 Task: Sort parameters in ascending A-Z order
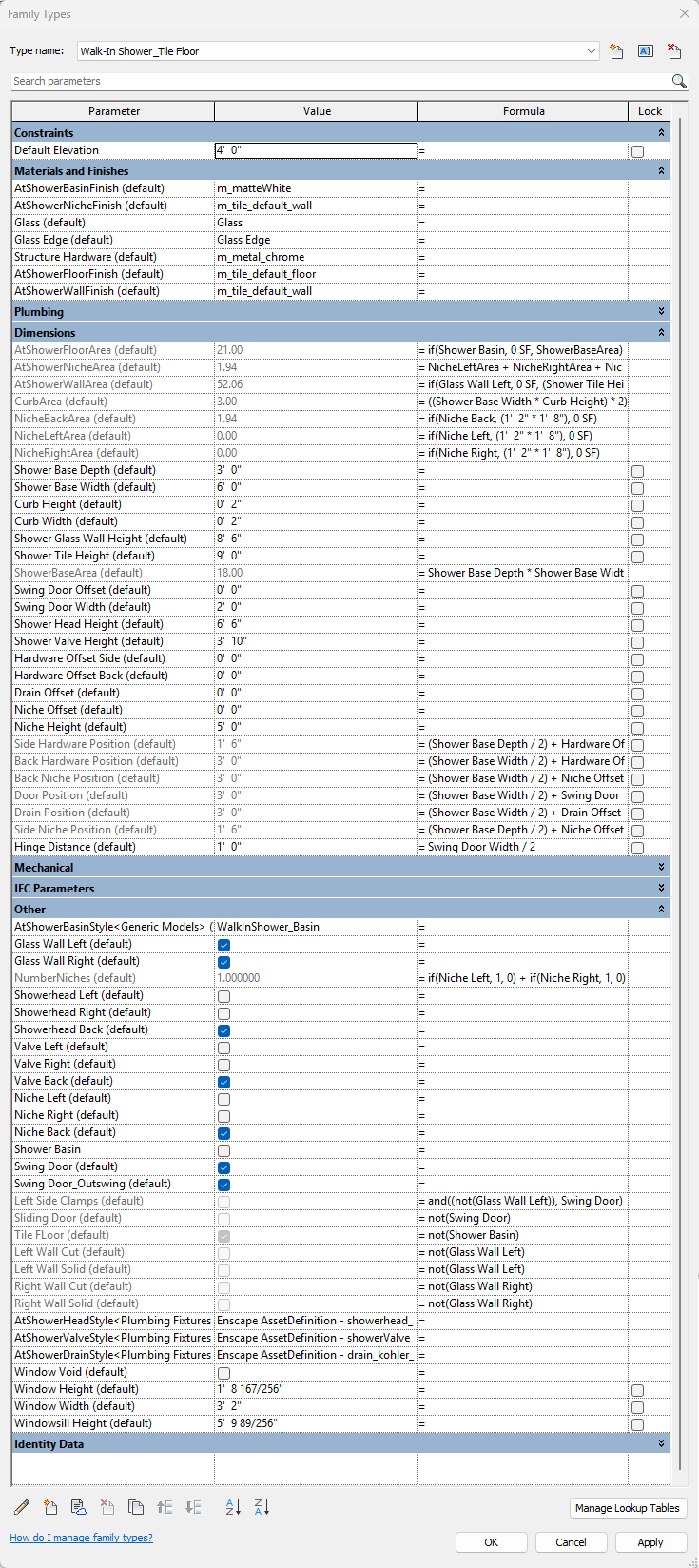(x=233, y=1507)
